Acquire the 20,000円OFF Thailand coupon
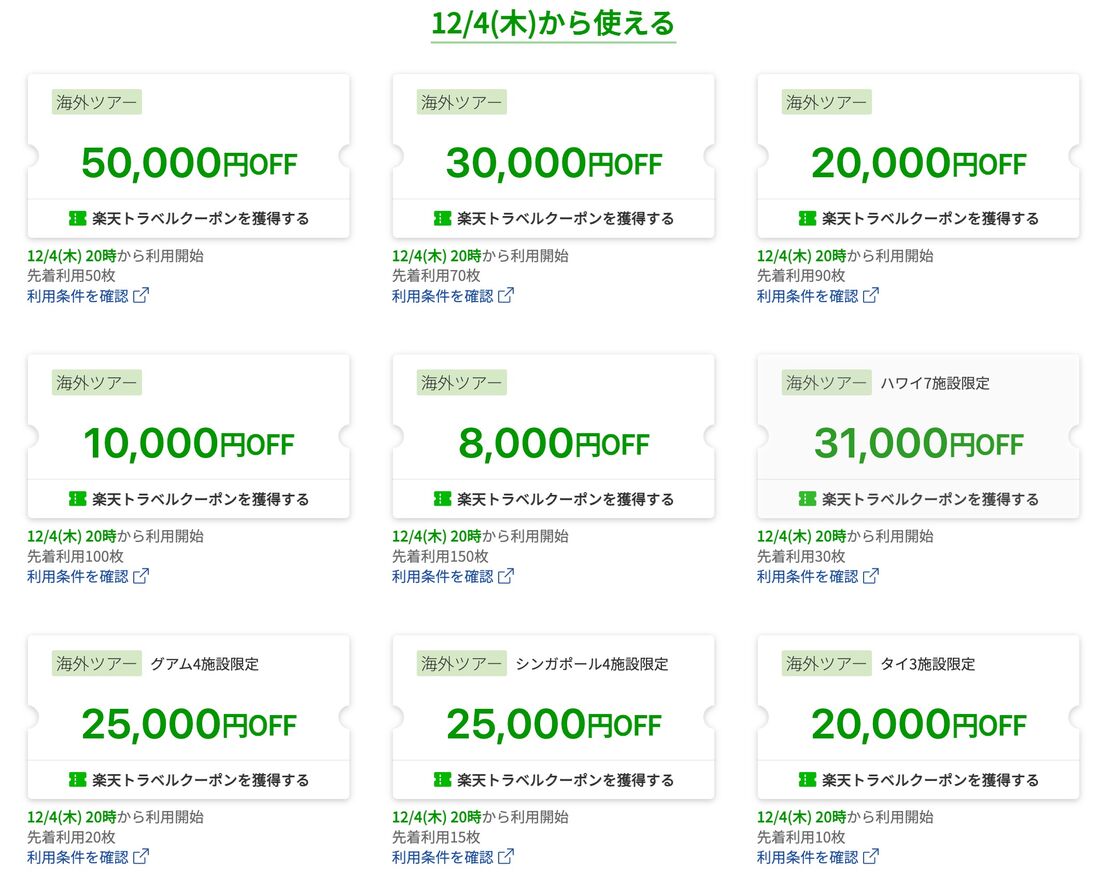The height and width of the screenshot is (884, 1100). [920, 779]
